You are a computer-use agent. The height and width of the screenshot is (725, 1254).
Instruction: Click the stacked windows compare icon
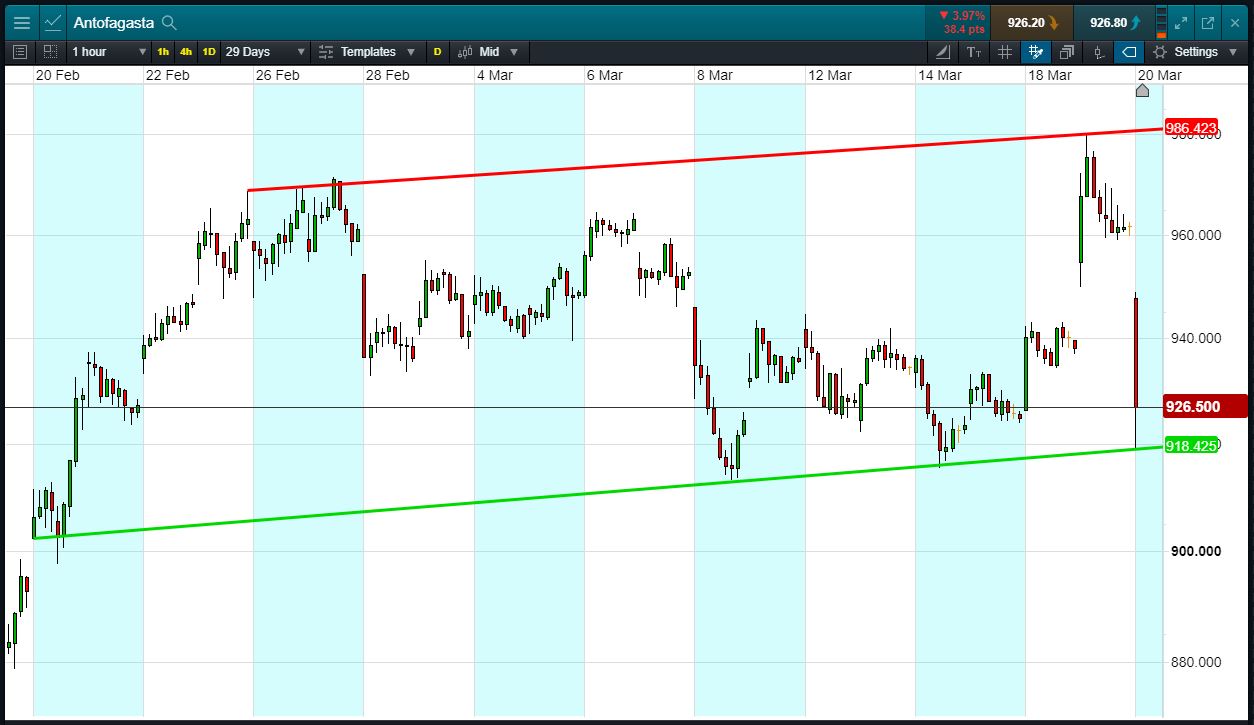coord(1067,52)
